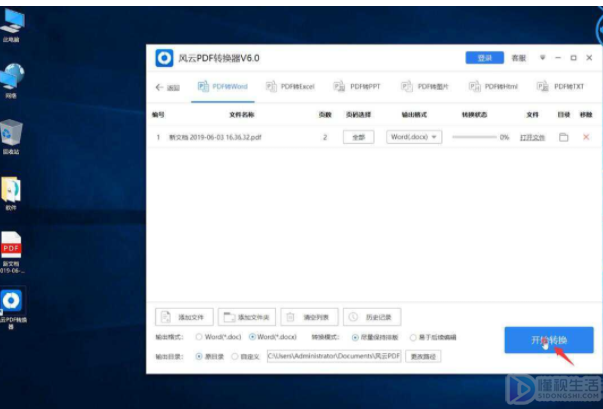
Task: Open 客服 customer service
Action: 518,58
